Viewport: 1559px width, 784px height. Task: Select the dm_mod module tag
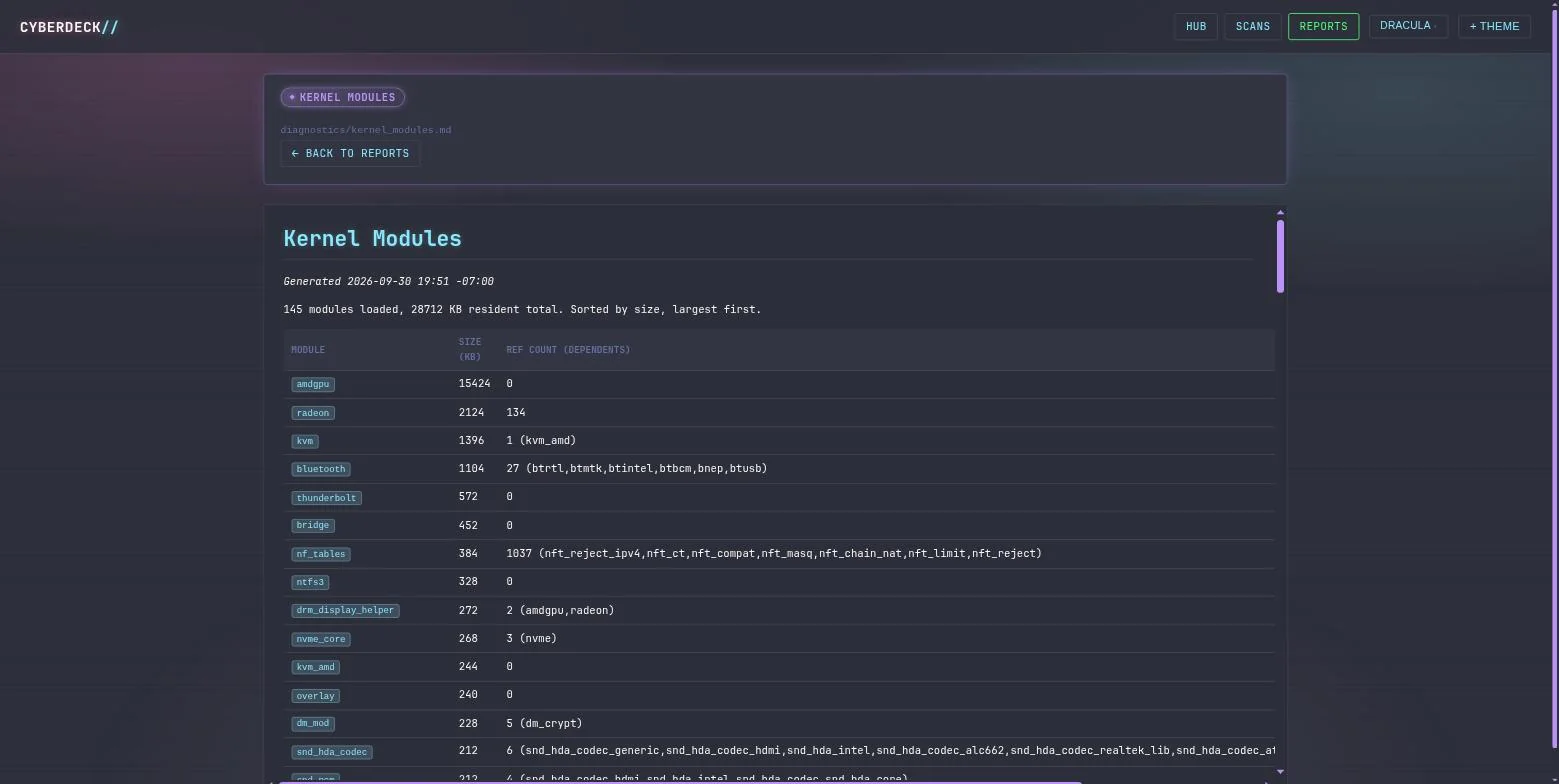[x=313, y=724]
